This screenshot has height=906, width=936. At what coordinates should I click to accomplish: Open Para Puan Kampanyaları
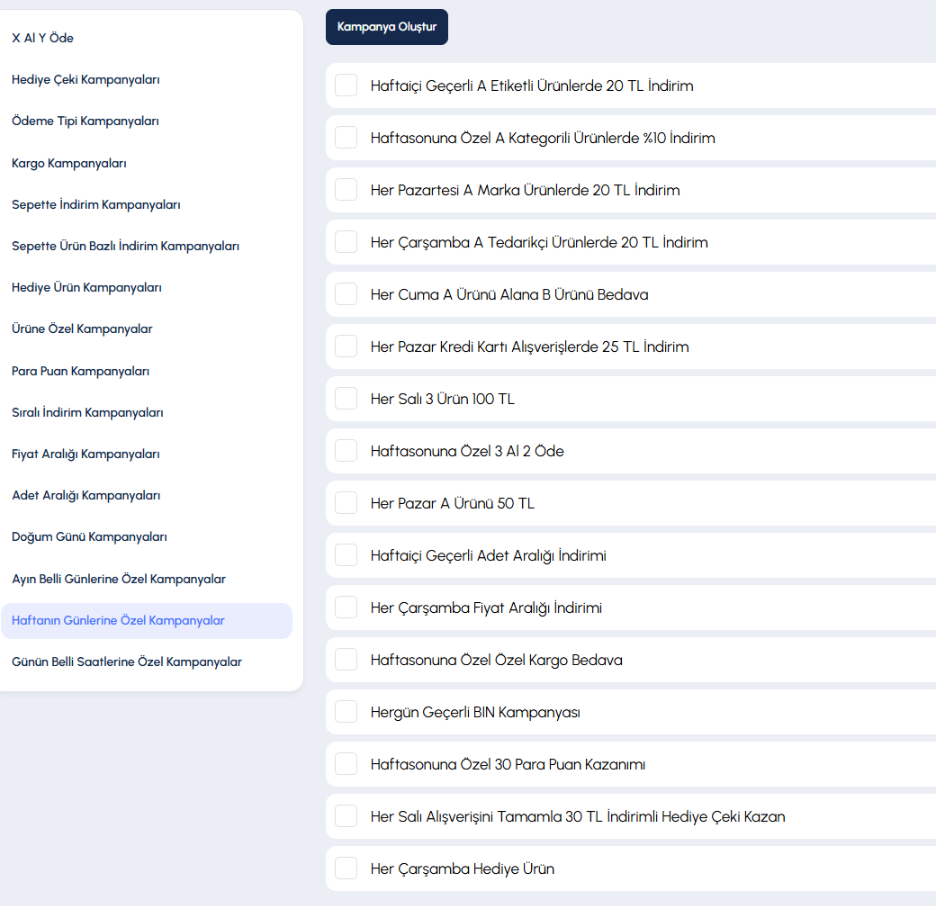pyautogui.click(x=81, y=371)
